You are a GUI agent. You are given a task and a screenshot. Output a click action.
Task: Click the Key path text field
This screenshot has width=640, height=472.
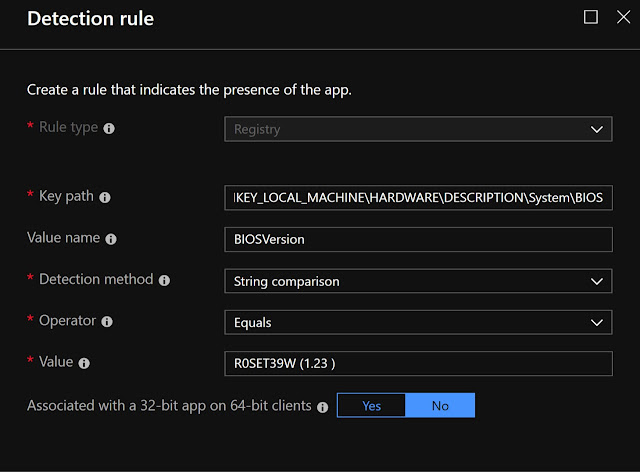coord(417,198)
